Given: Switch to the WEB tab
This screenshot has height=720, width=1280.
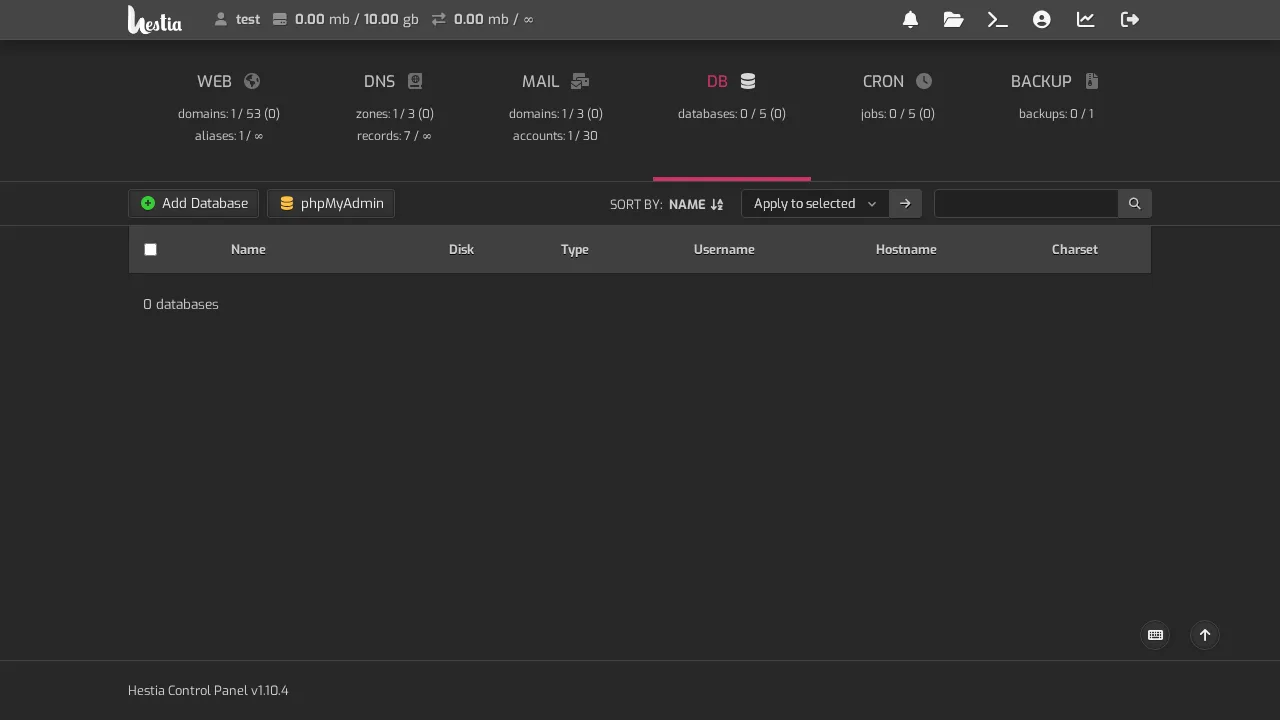Looking at the screenshot, I should (x=228, y=108).
